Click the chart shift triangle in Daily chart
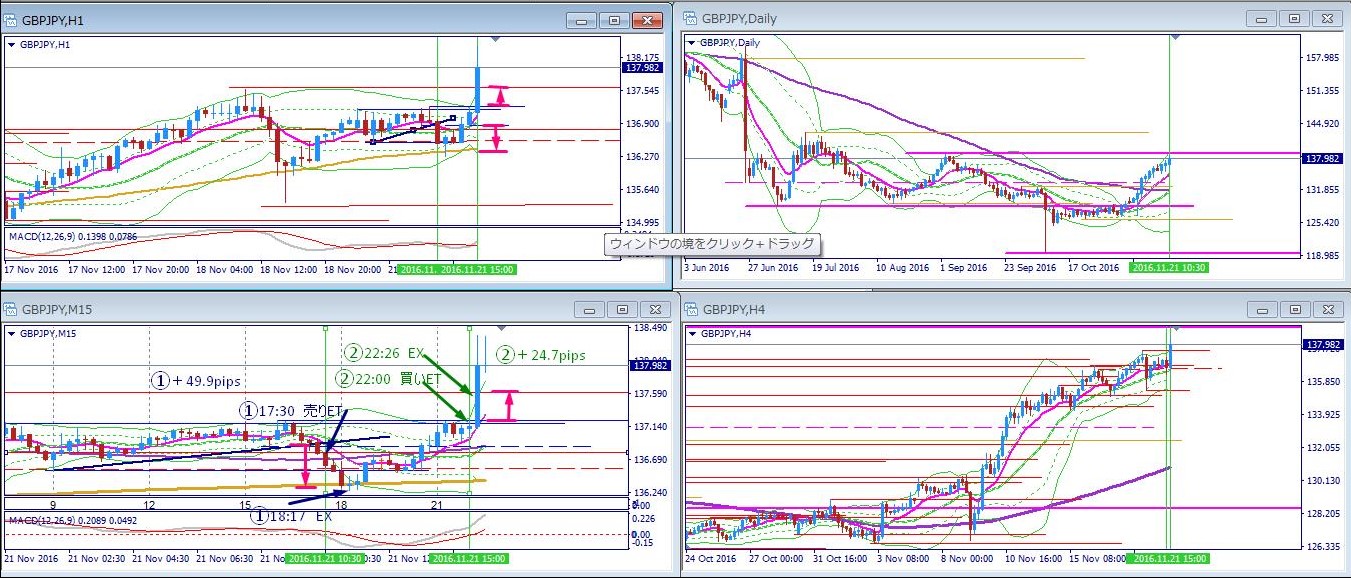 [1175, 37]
